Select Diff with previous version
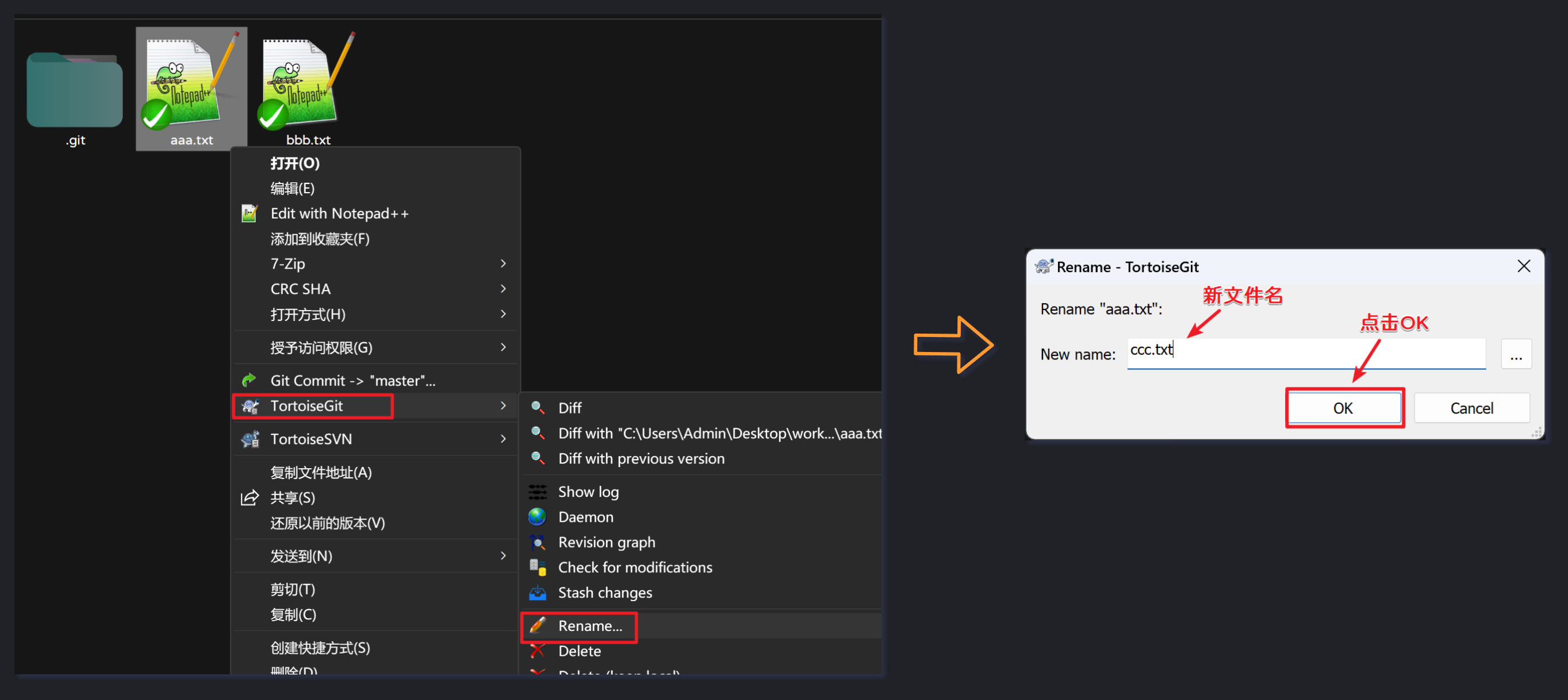This screenshot has height=700, width=1568. pos(641,458)
